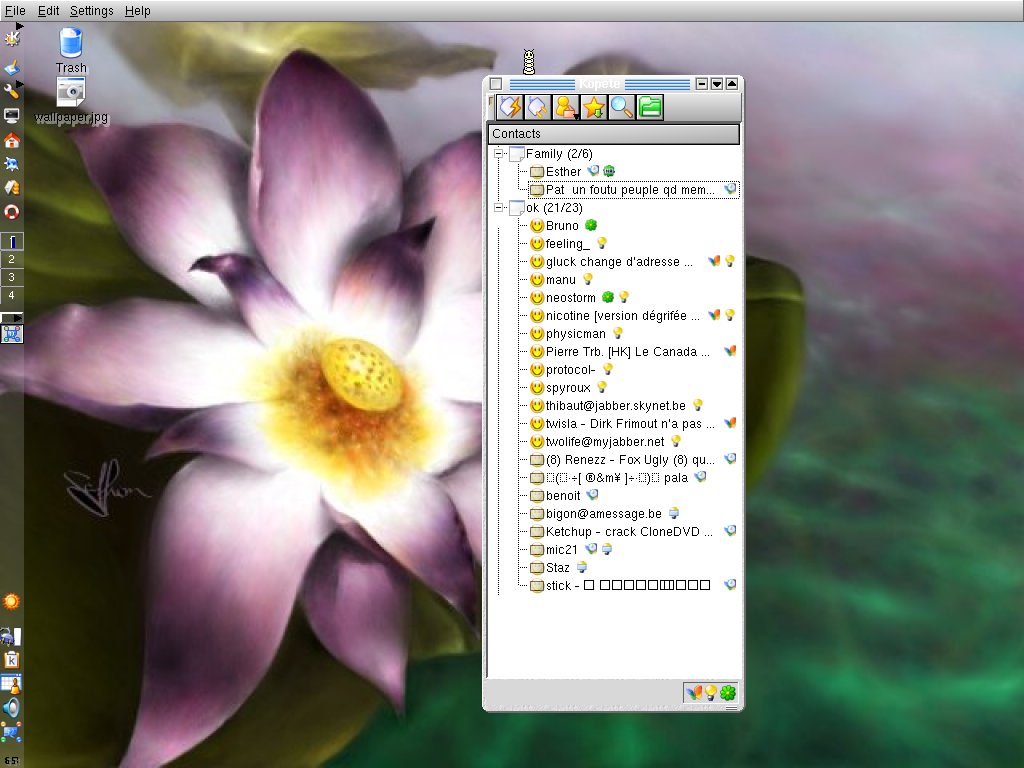
Task: Open the Settings menu
Action: coord(91,11)
